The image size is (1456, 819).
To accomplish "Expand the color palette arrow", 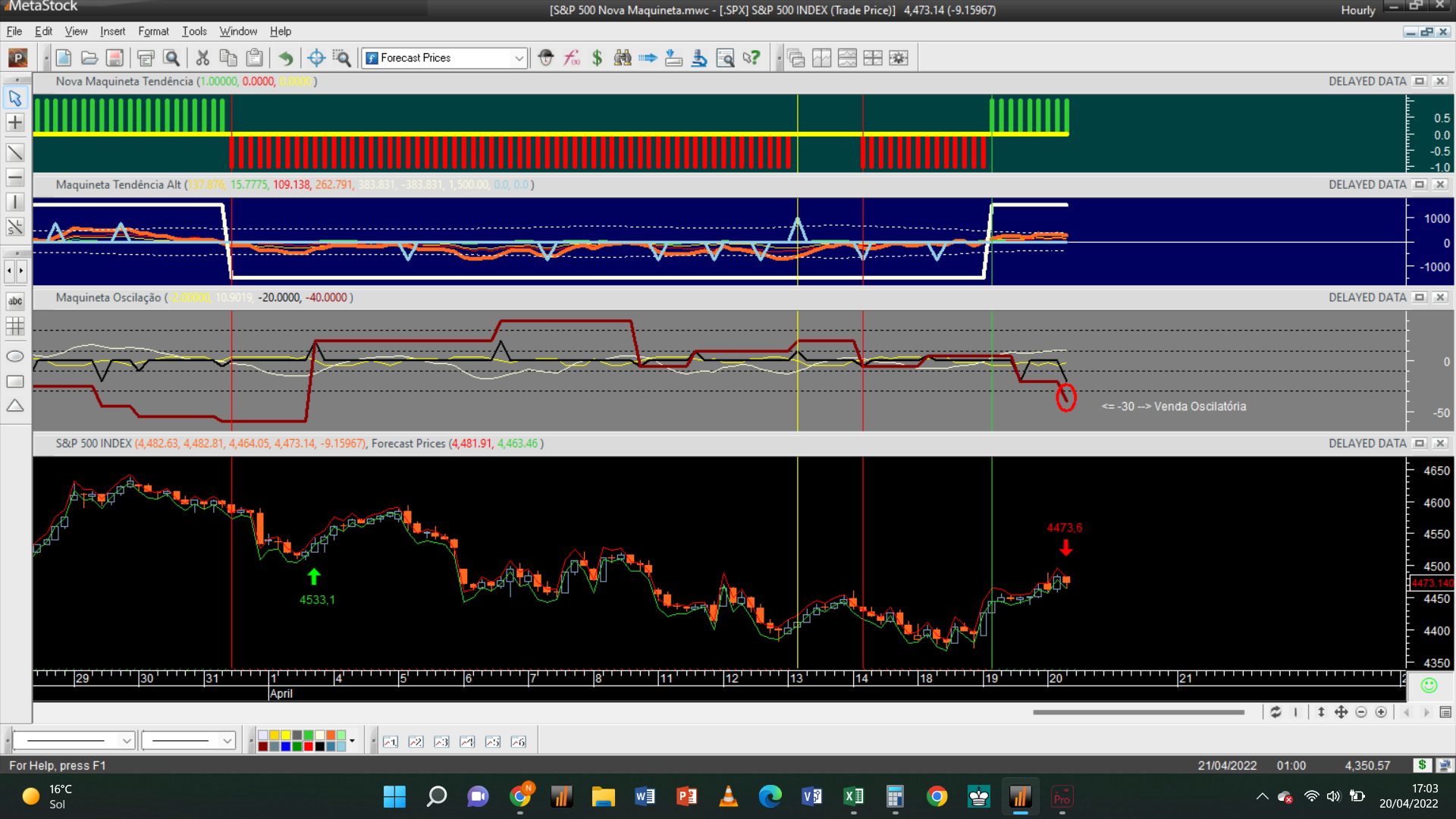I will (x=352, y=741).
